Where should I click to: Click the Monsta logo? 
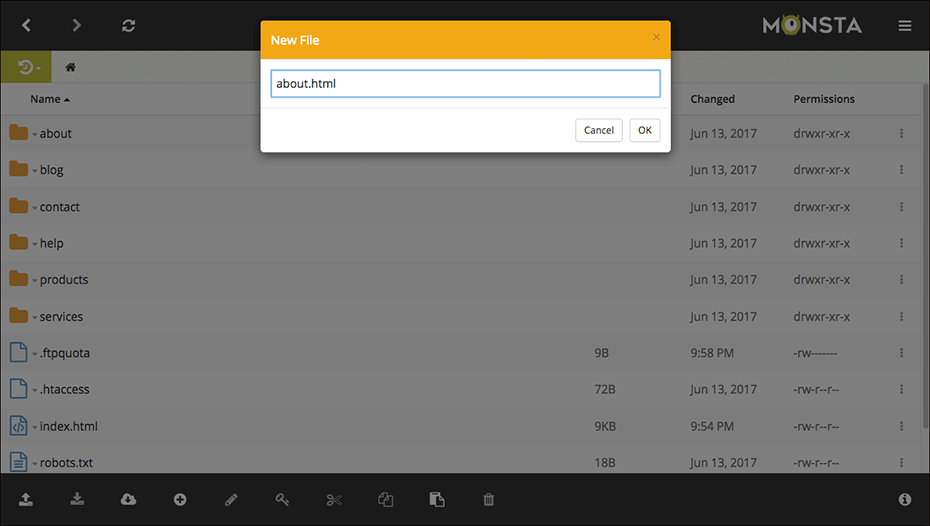(812, 25)
